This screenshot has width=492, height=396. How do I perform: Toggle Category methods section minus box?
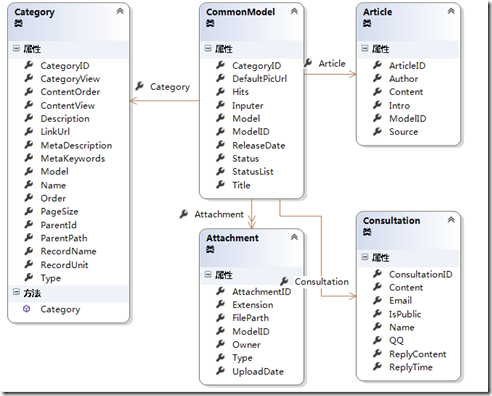(16, 292)
